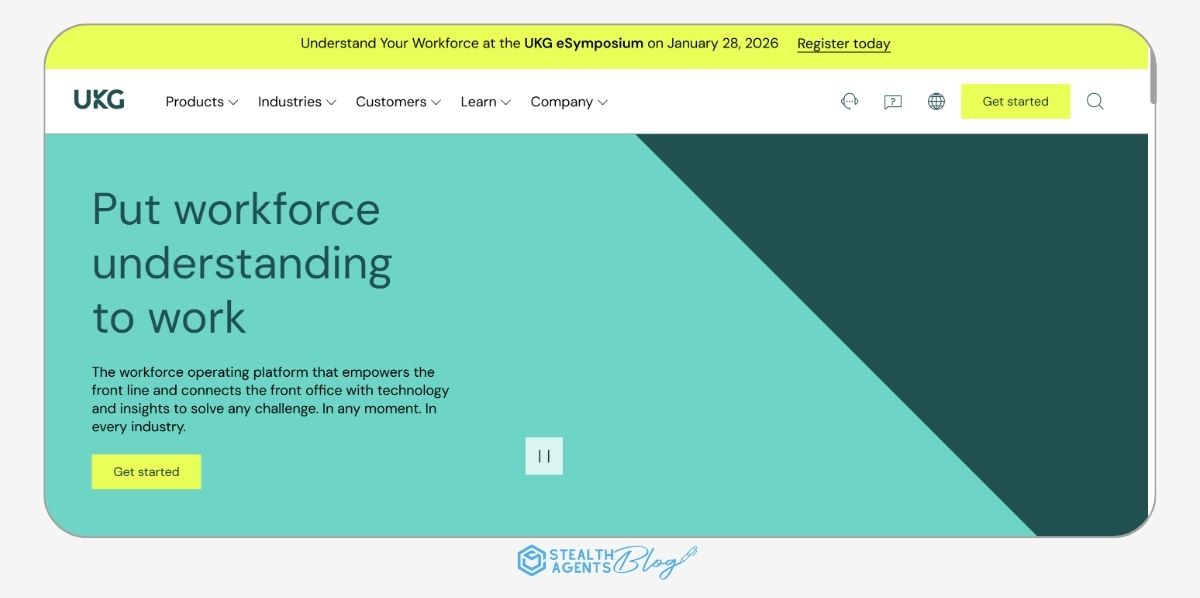Click the question mark chat bubble icon
The height and width of the screenshot is (598, 1200).
[x=893, y=101]
